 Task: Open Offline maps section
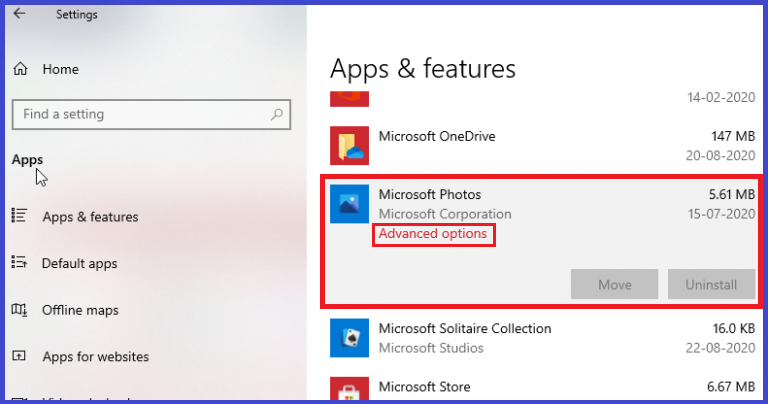coord(80,310)
